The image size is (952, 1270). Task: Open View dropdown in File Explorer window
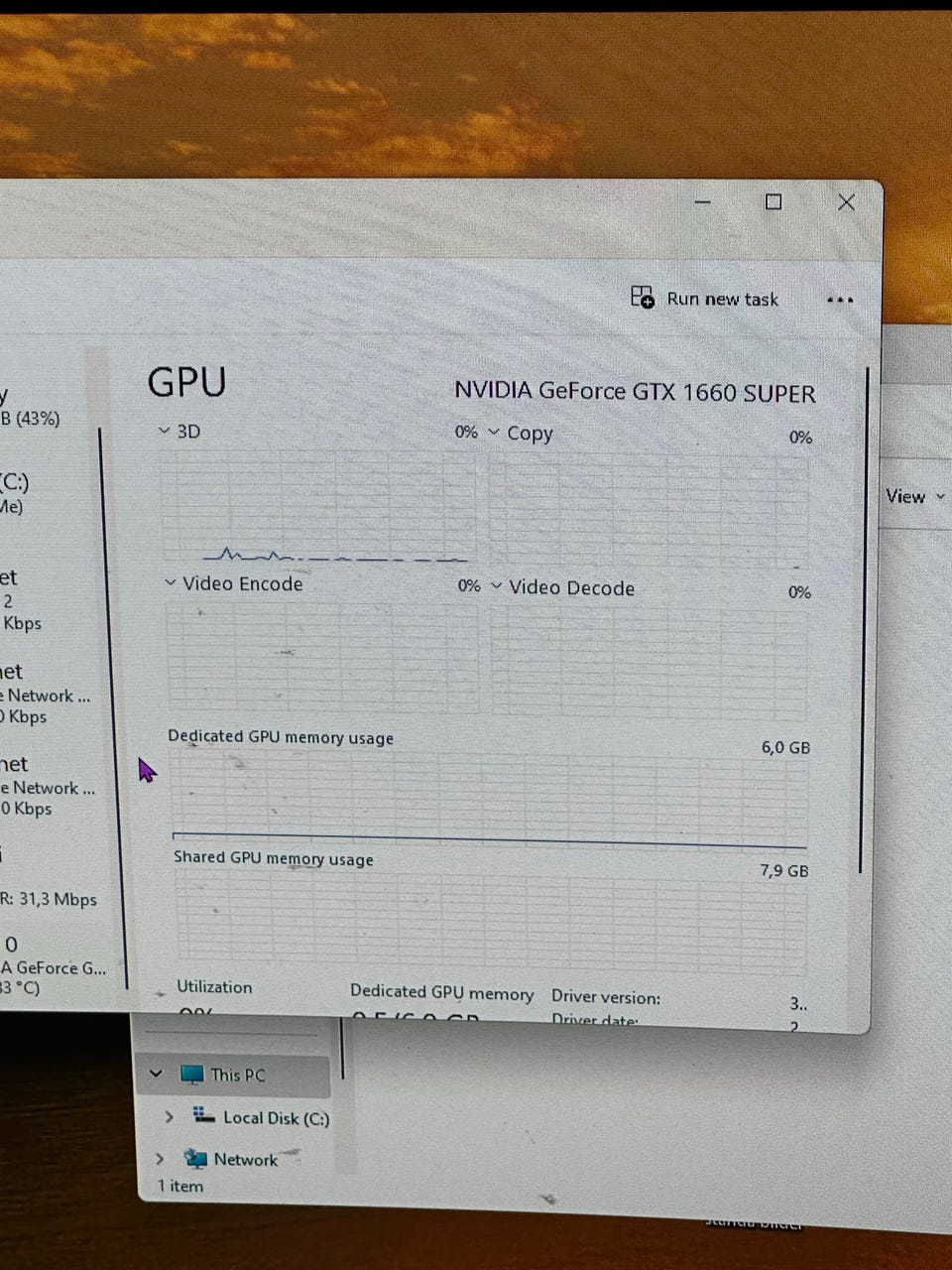(x=914, y=496)
